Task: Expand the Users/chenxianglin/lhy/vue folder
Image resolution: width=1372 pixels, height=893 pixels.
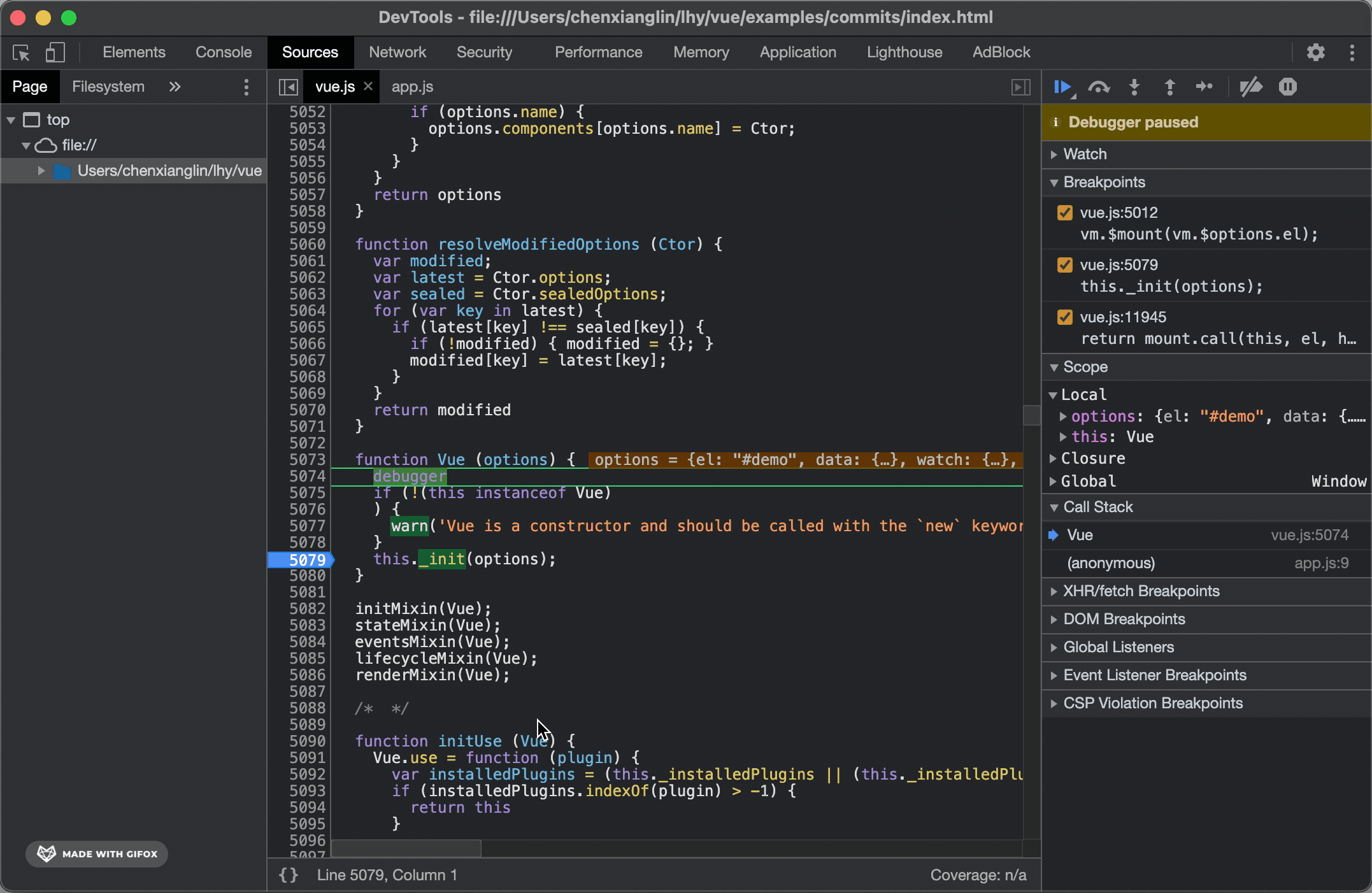Action: [x=41, y=171]
